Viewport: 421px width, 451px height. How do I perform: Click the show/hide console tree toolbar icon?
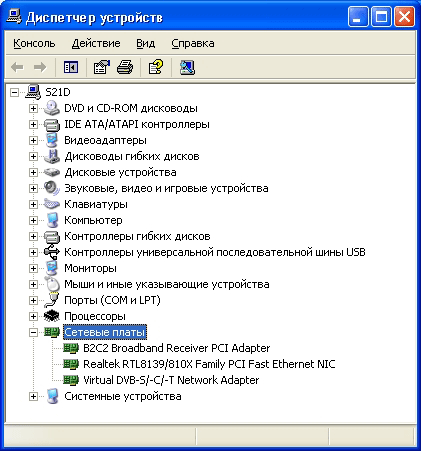pos(71,67)
